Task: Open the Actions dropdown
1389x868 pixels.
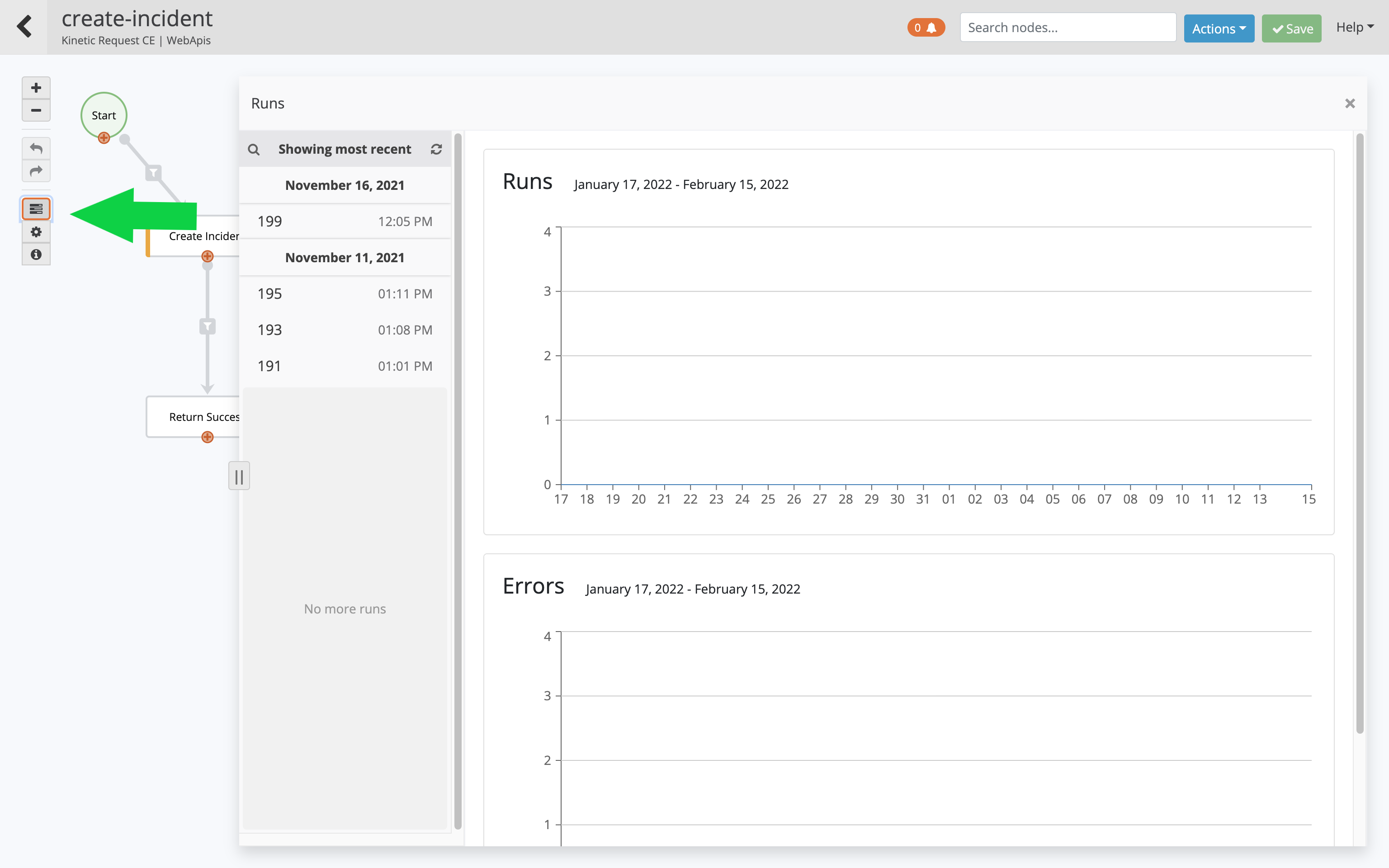Action: [x=1219, y=28]
